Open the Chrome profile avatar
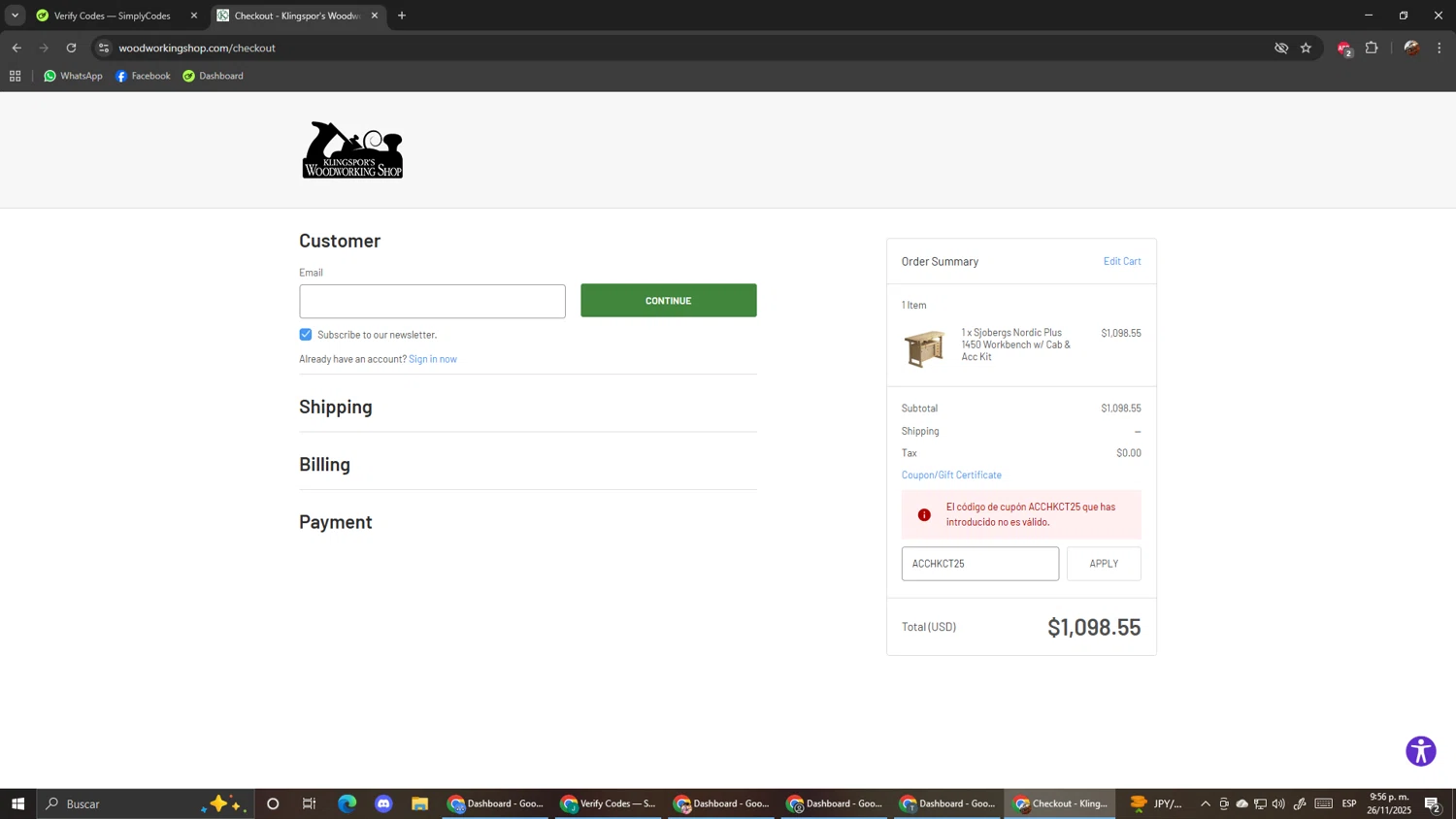The width and height of the screenshot is (1456, 819). pos(1411,48)
